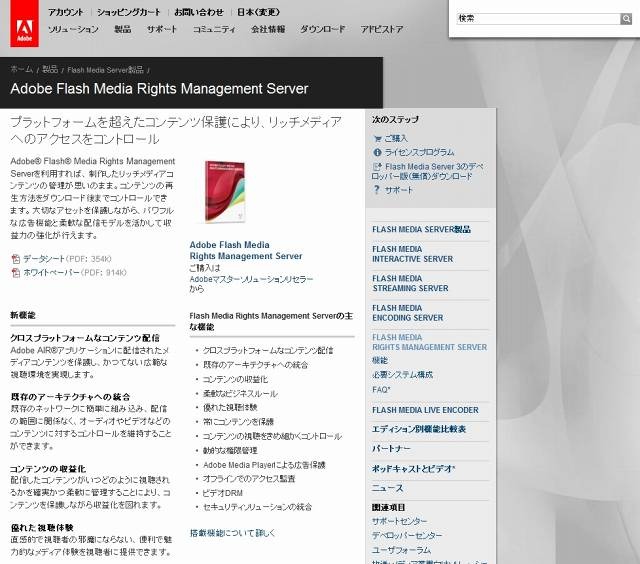Click 柔軟なビジネスルール bullet item
Screen dimensions: 640x564
[x=240, y=394]
